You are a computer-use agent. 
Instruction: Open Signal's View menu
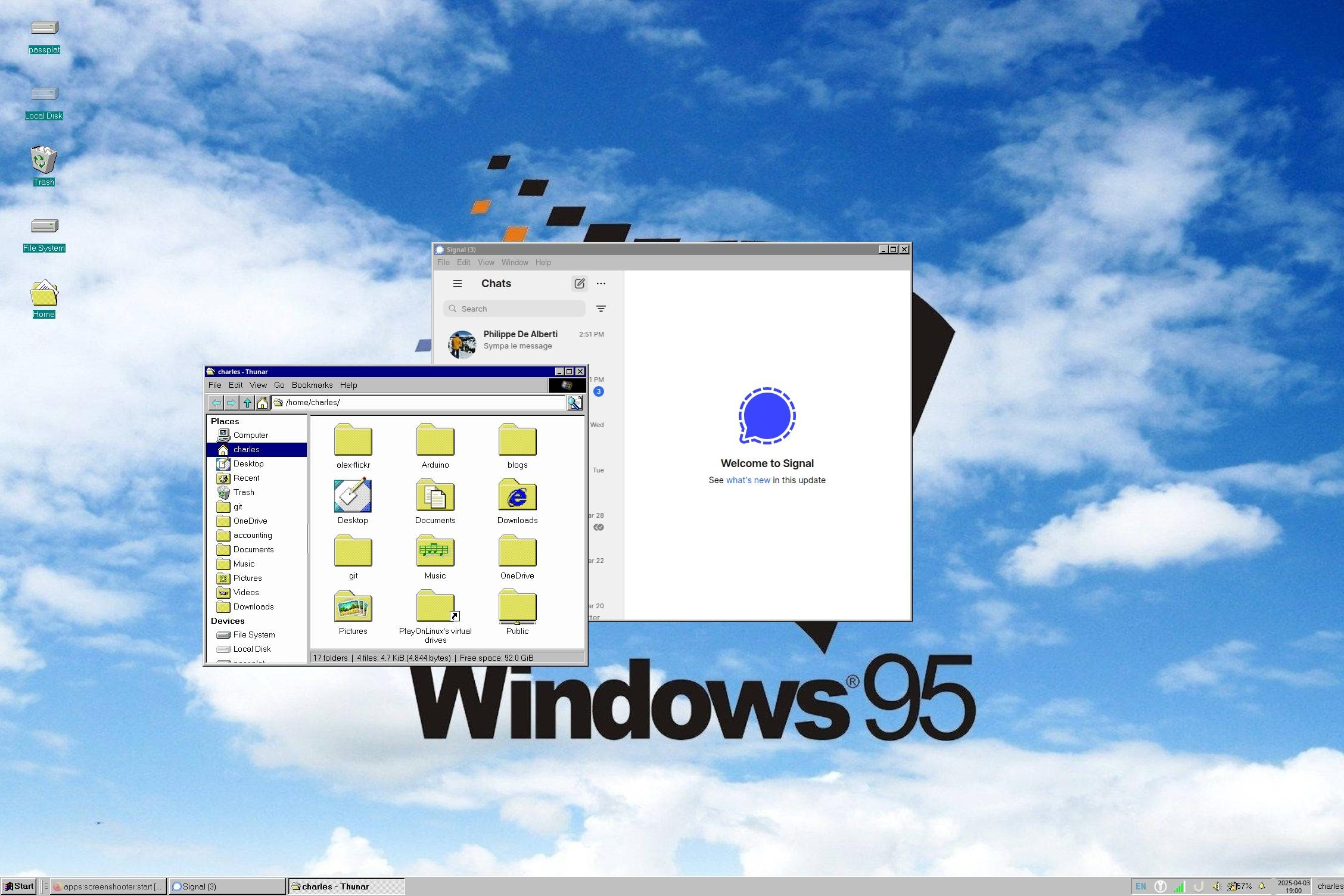click(486, 263)
